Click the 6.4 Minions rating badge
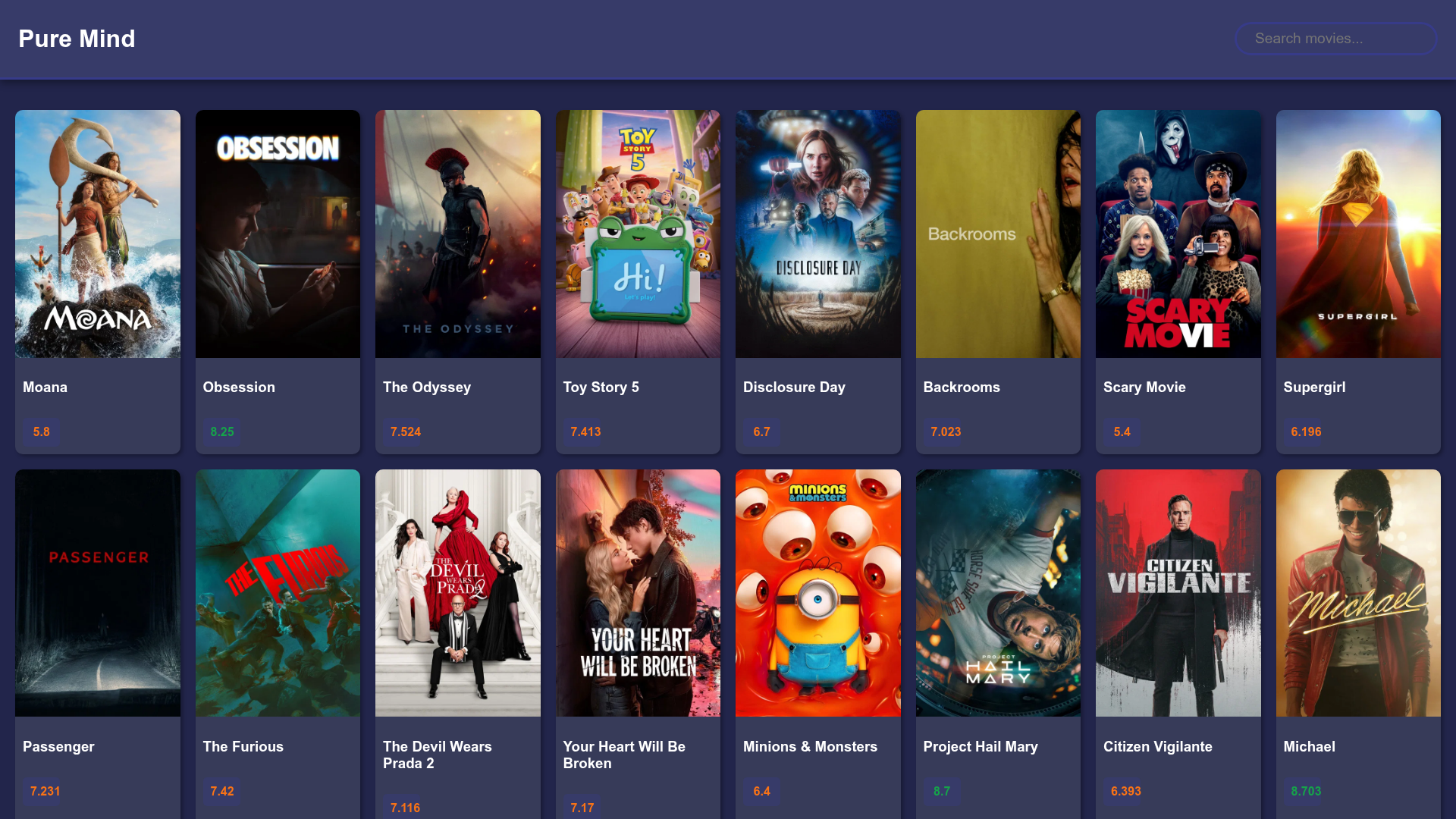 click(x=761, y=791)
